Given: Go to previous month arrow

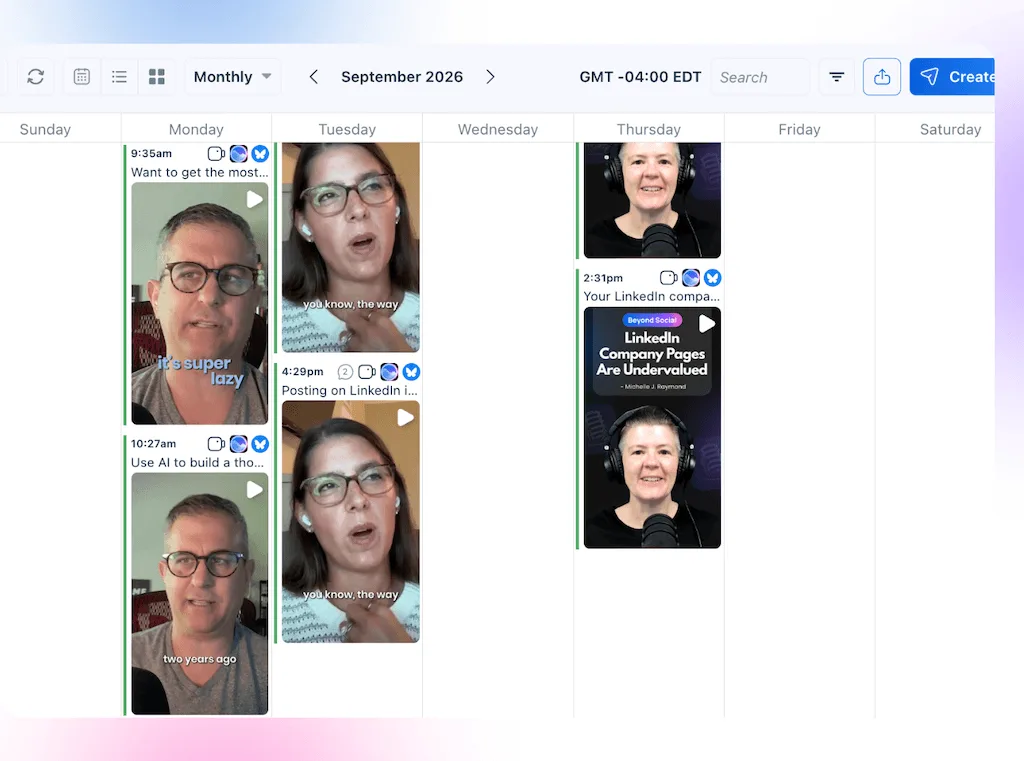Looking at the screenshot, I should pos(313,77).
